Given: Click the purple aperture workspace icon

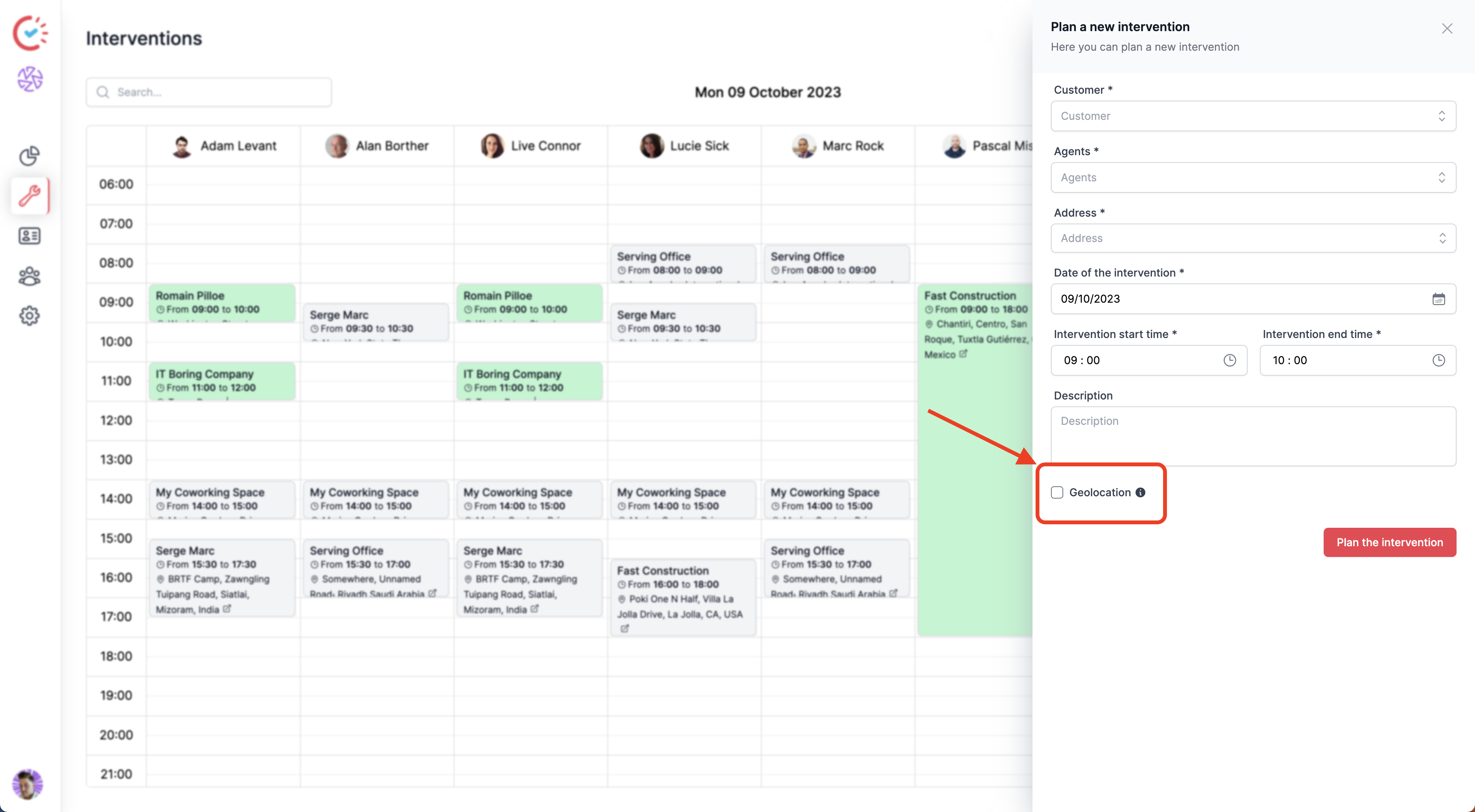Looking at the screenshot, I should pos(30,79).
